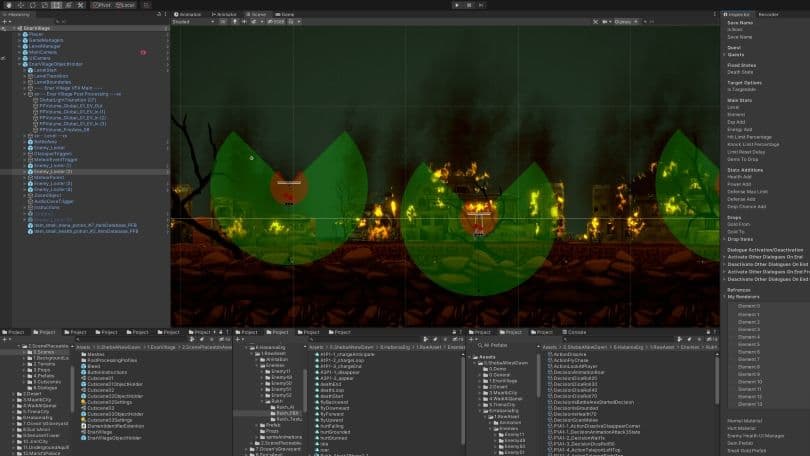The height and width of the screenshot is (456, 810).
Task: Switch to the Recorder tab
Action: (768, 14)
